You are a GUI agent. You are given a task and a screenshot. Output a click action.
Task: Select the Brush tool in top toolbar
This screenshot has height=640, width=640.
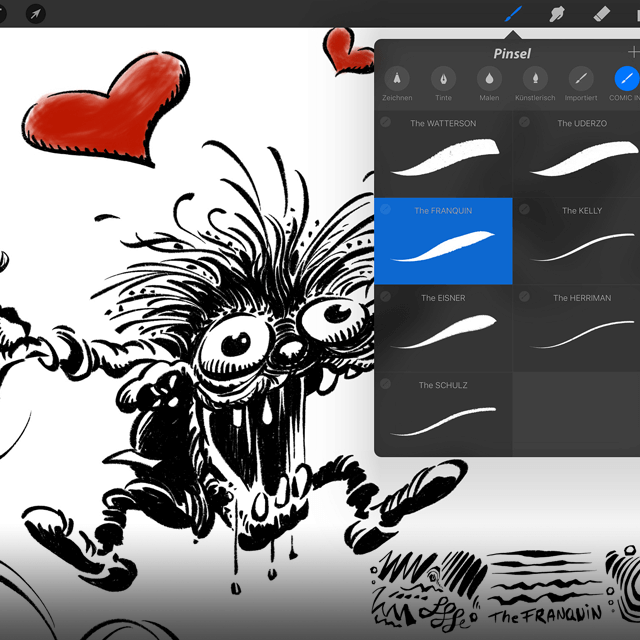[x=513, y=14]
